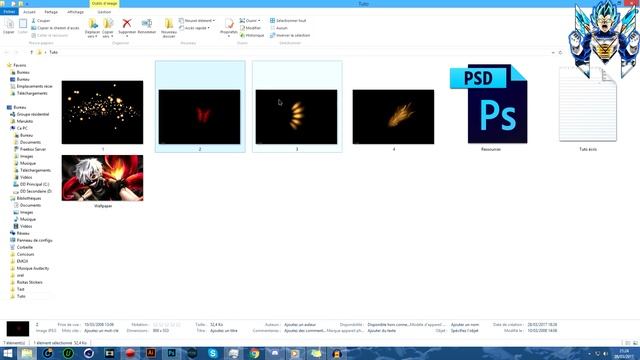The height and width of the screenshot is (360, 640).
Task: Select Favoris in the navigation pane
Action: click(16, 65)
